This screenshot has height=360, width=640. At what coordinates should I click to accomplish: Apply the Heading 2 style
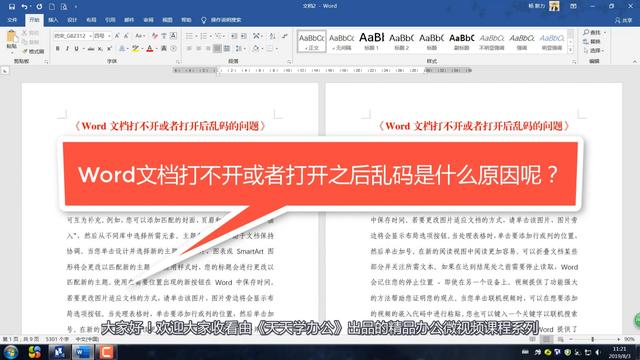coord(402,41)
